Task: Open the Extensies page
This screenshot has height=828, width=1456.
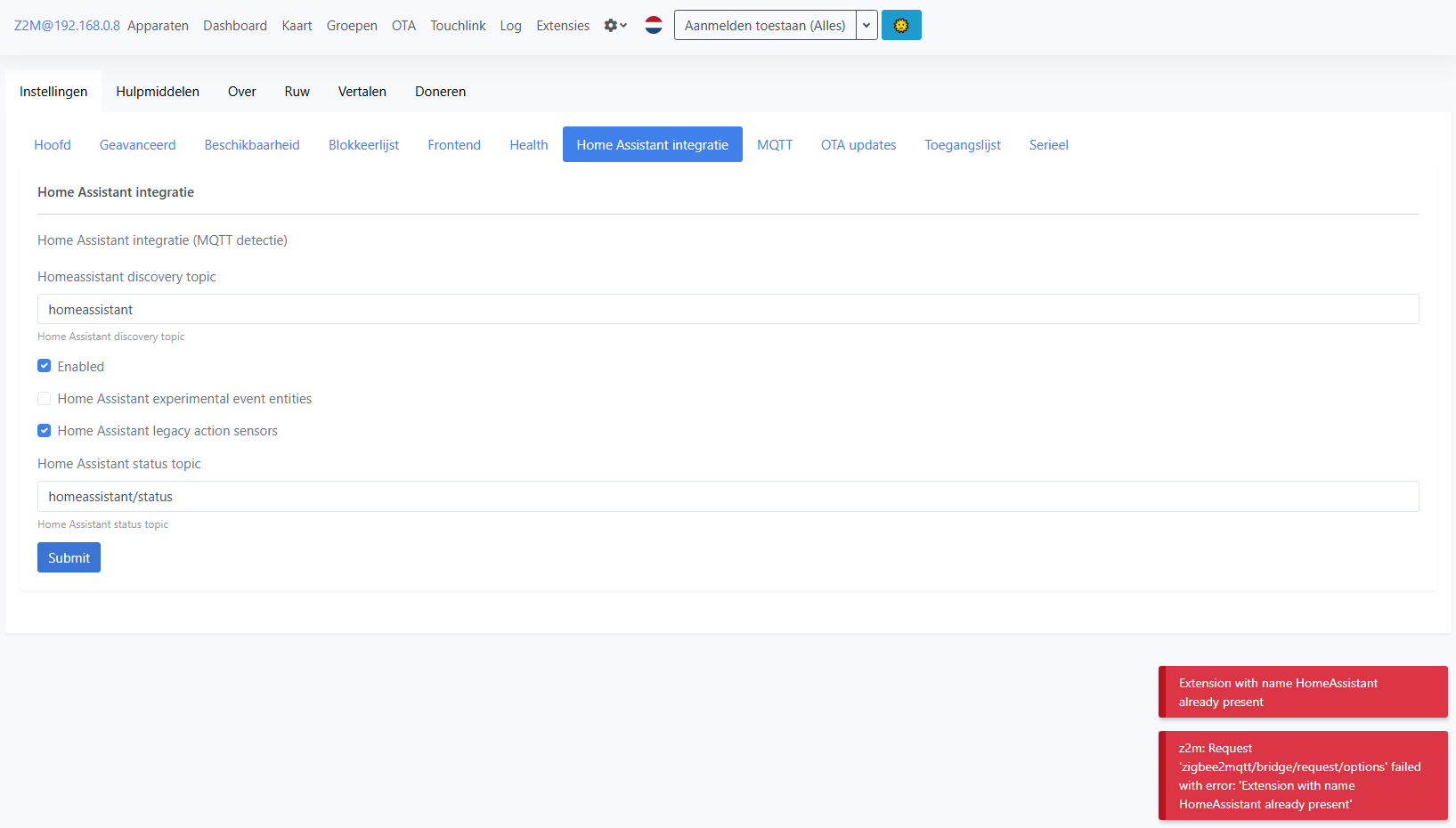Action: 563,25
